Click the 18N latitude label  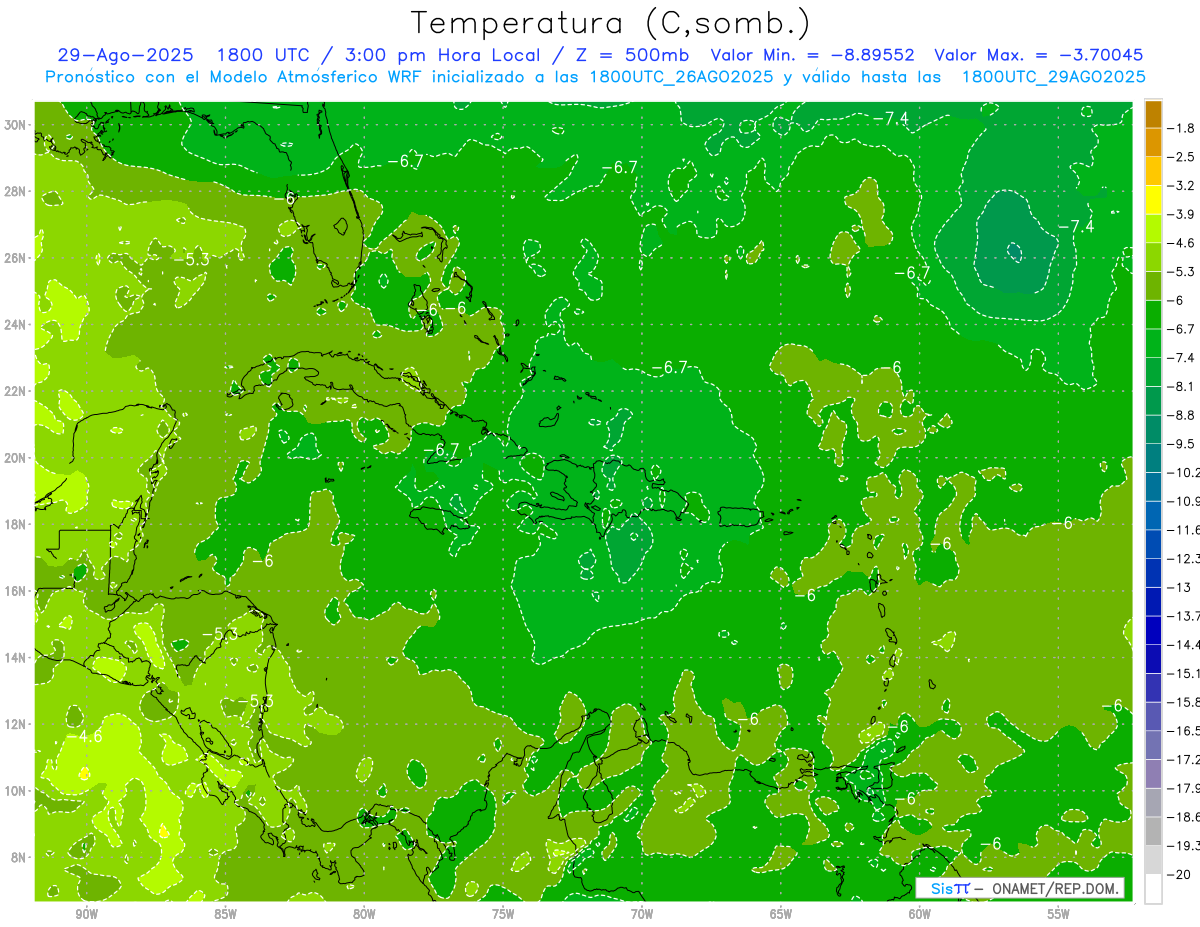tap(15, 524)
